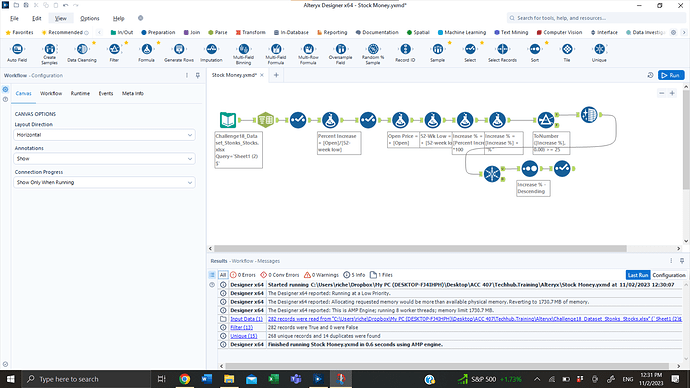This screenshot has width=690, height=388.
Task: Pick the Sample tool in palette
Action: coord(437,53)
